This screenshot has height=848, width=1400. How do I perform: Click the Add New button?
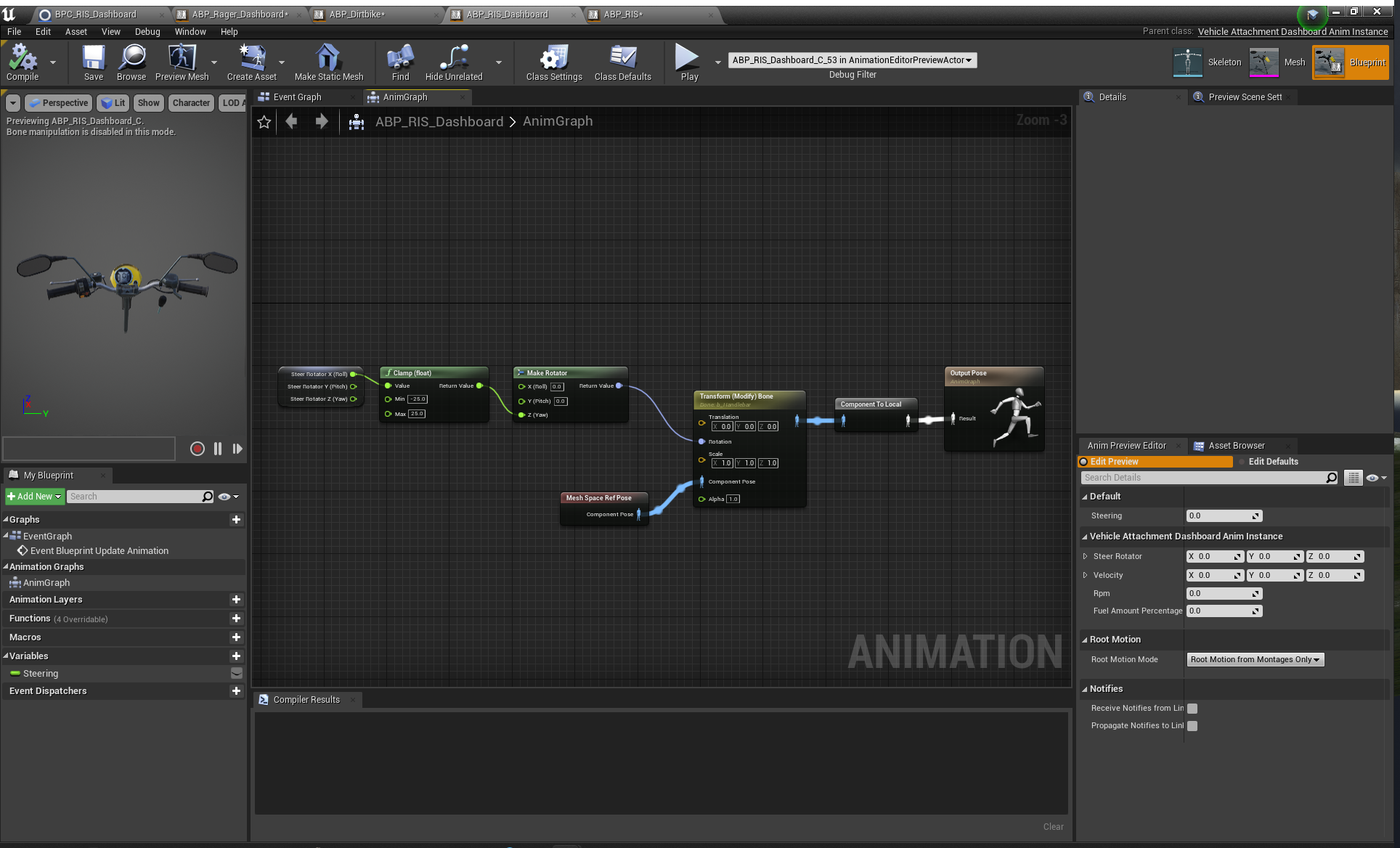click(34, 497)
